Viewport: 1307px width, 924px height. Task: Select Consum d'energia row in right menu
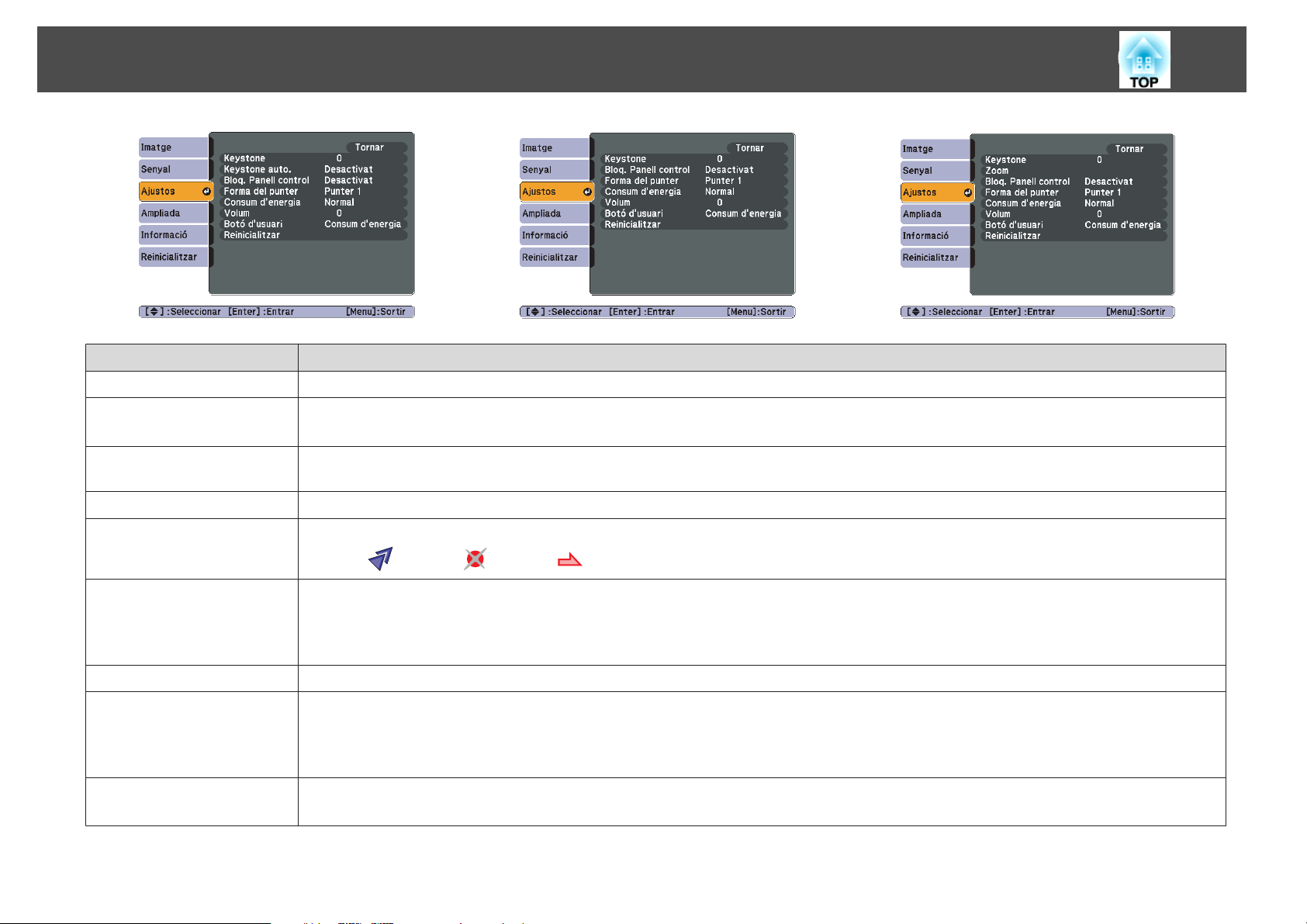pos(1074,203)
